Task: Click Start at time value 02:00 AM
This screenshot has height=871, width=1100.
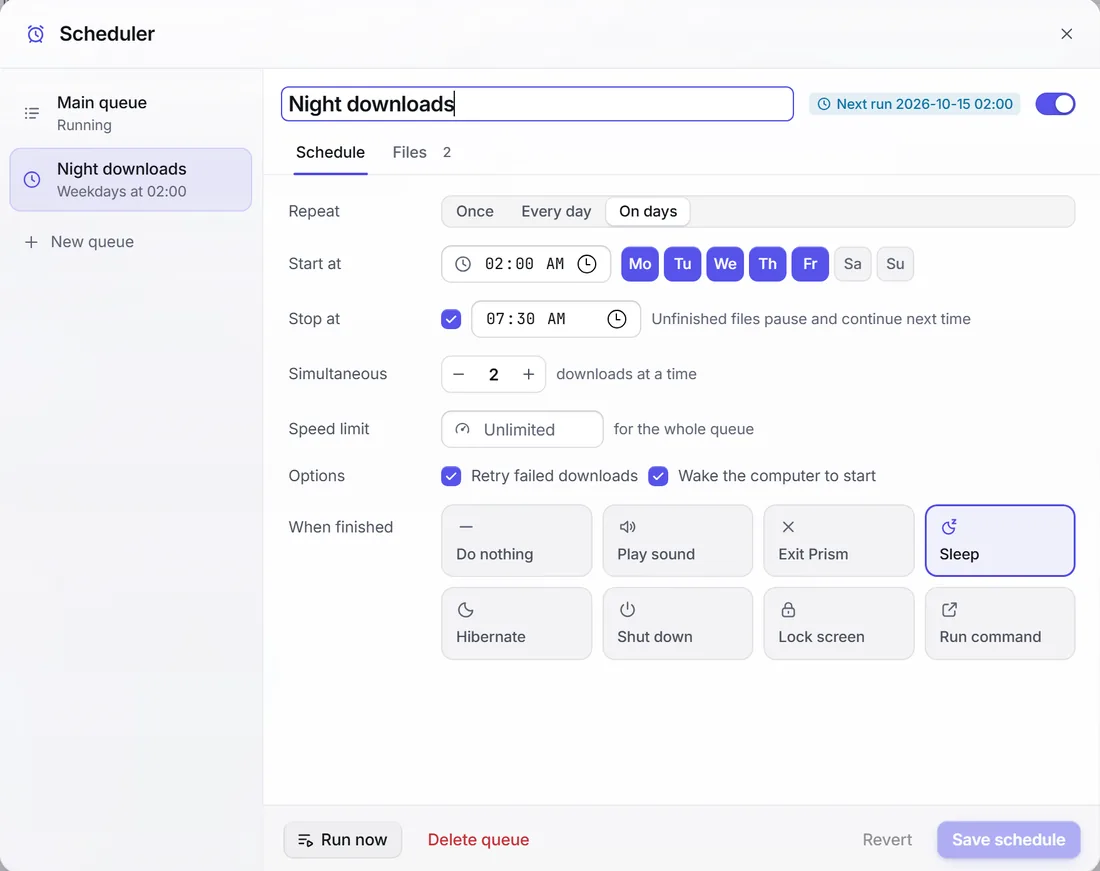Action: tap(525, 264)
